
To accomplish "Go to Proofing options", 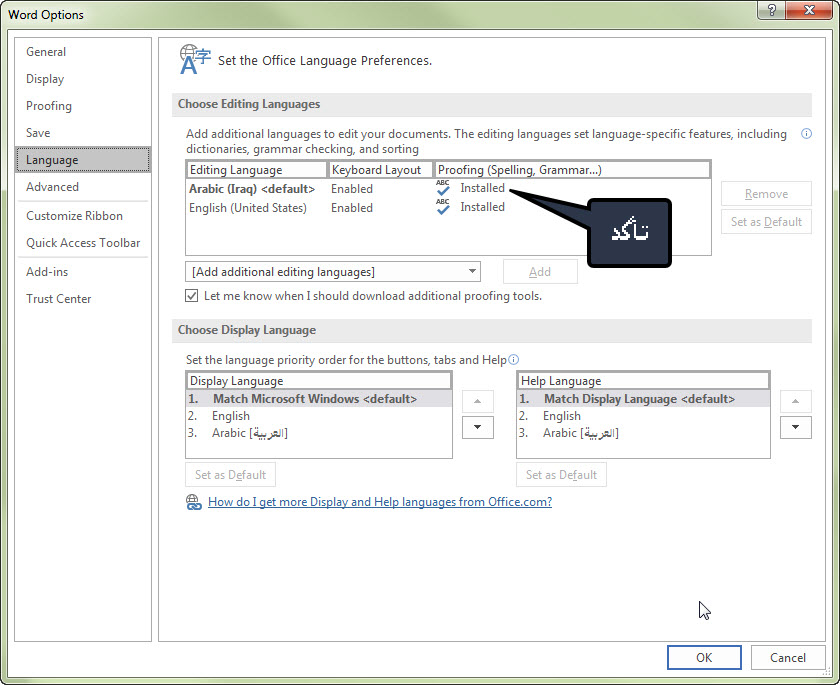I will (x=83, y=106).
